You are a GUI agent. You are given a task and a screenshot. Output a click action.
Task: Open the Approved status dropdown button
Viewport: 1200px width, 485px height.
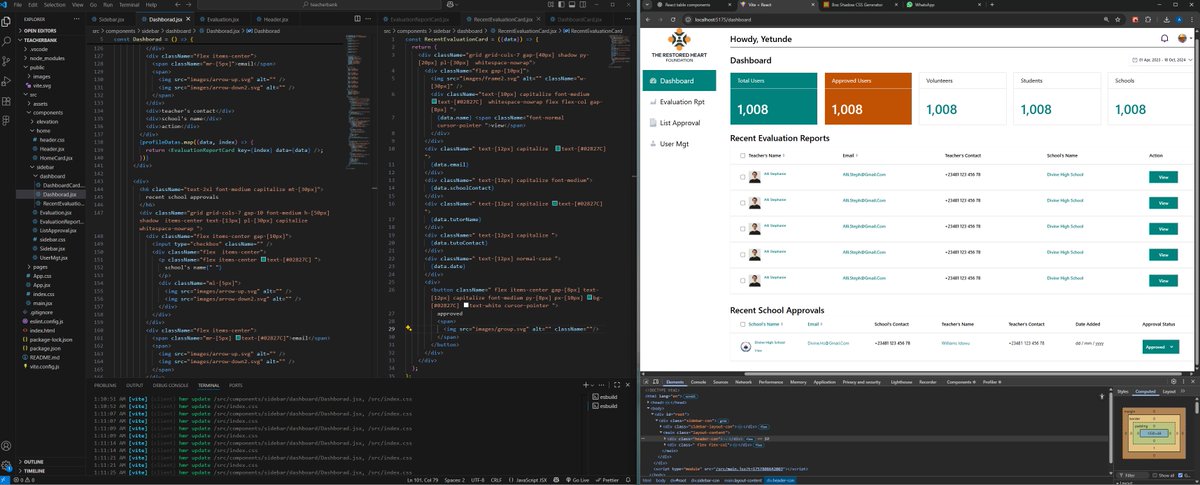[x=1159, y=346]
